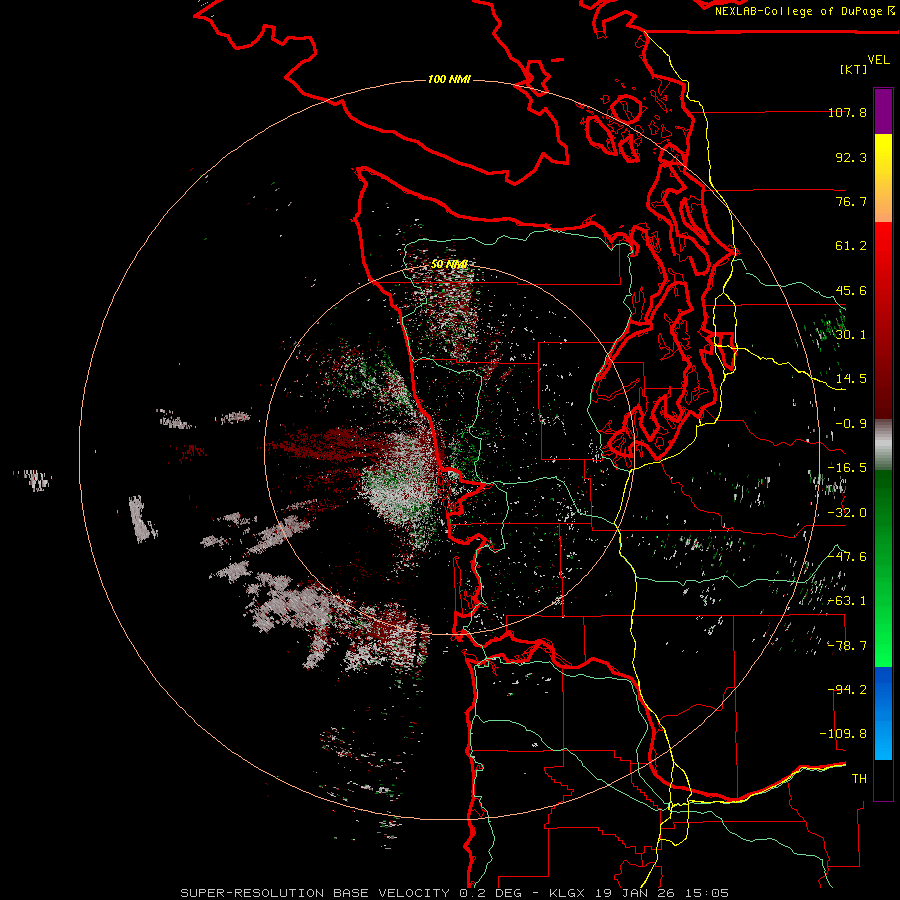Click the 76.7 velocity scale value
The width and height of the screenshot is (900, 900).
point(851,201)
